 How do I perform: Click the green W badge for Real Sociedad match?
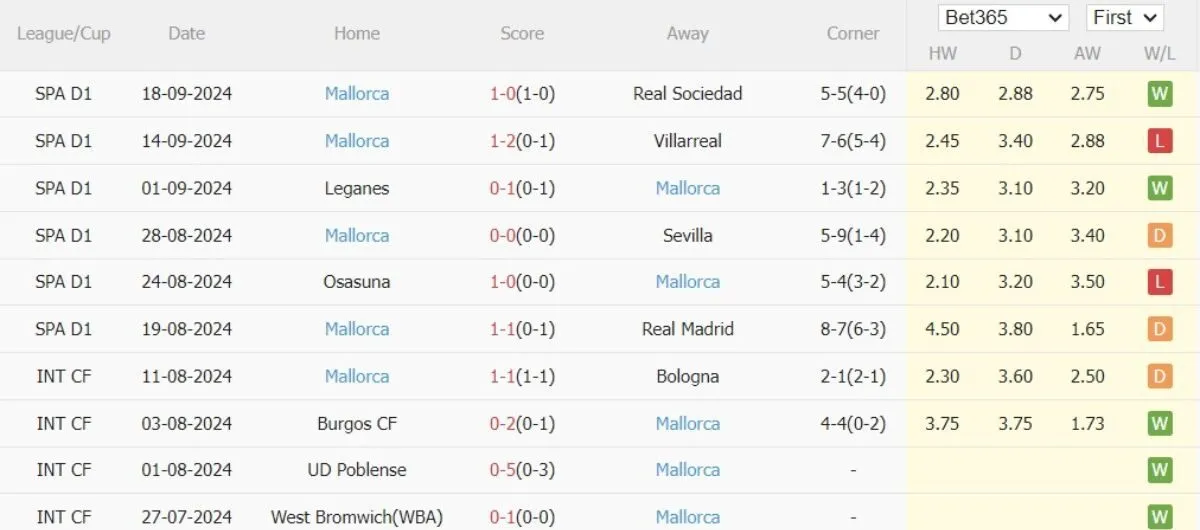(1159, 94)
